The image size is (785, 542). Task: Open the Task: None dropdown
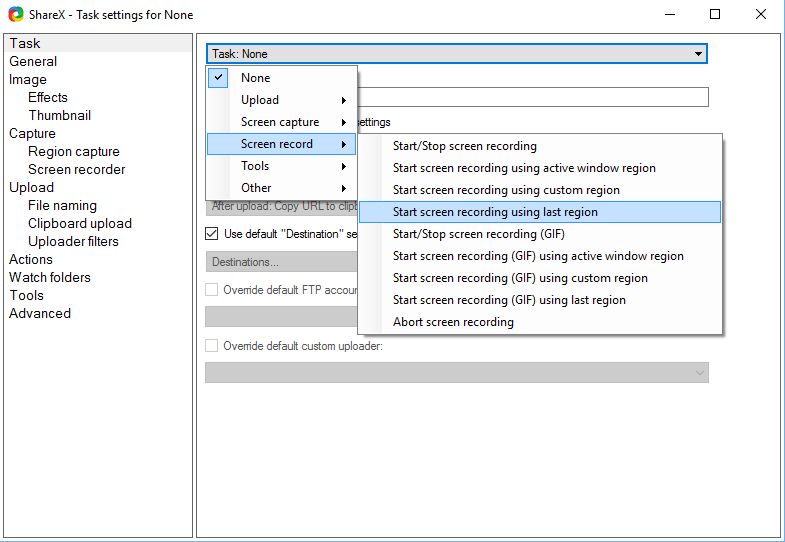tap(457, 54)
